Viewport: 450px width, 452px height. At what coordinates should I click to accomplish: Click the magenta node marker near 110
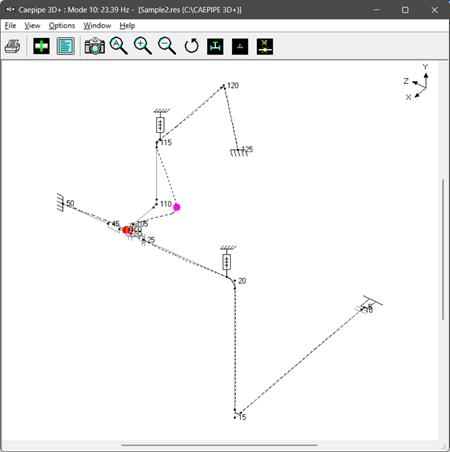tap(177, 207)
